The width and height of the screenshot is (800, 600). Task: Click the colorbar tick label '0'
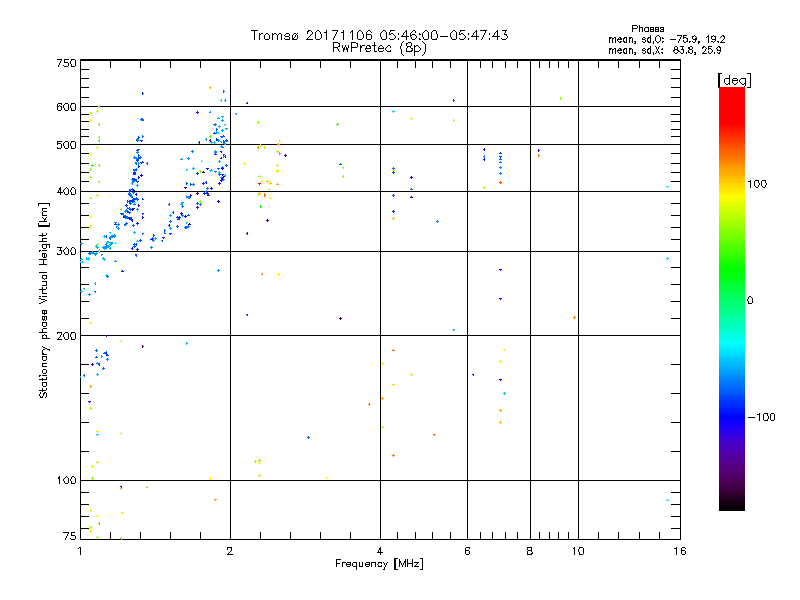click(x=750, y=300)
